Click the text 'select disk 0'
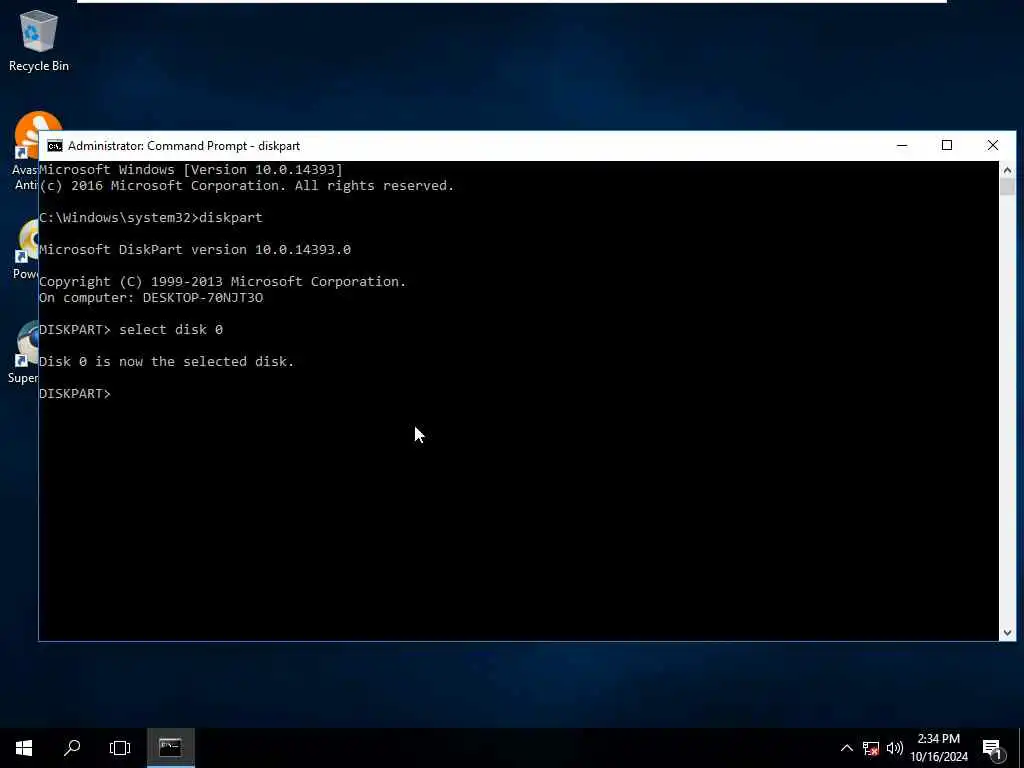The image size is (1024, 768). coord(171,329)
